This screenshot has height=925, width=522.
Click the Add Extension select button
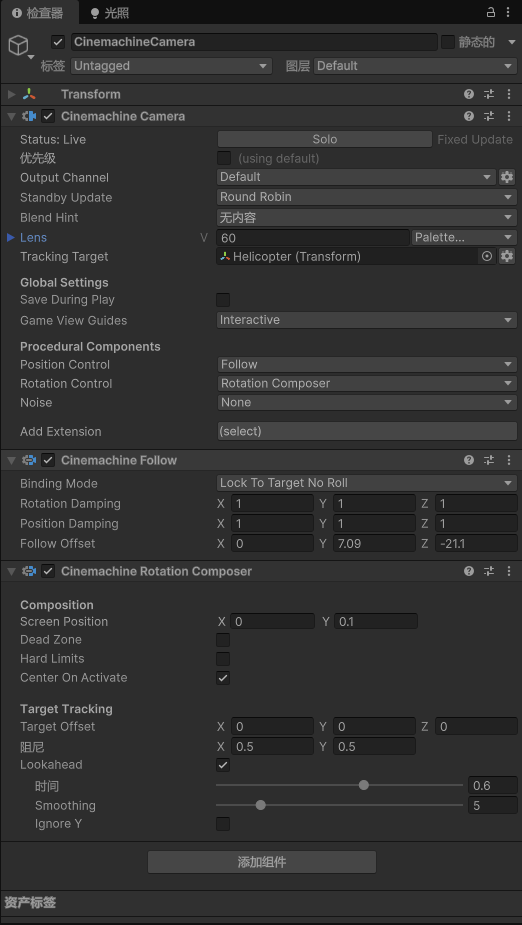(367, 431)
